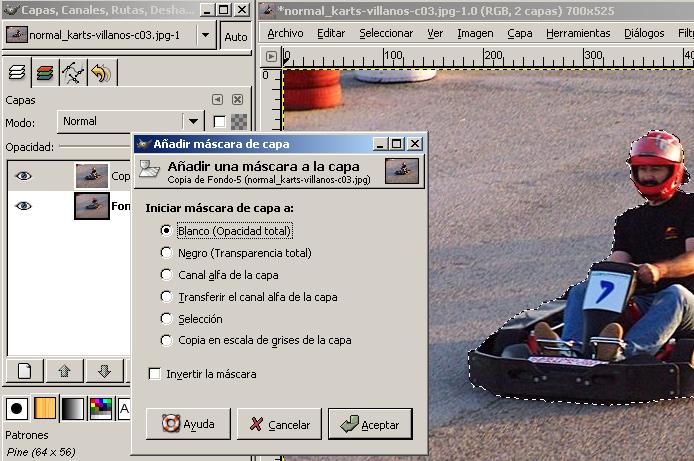Lower the layer with the down arrow

(104, 371)
